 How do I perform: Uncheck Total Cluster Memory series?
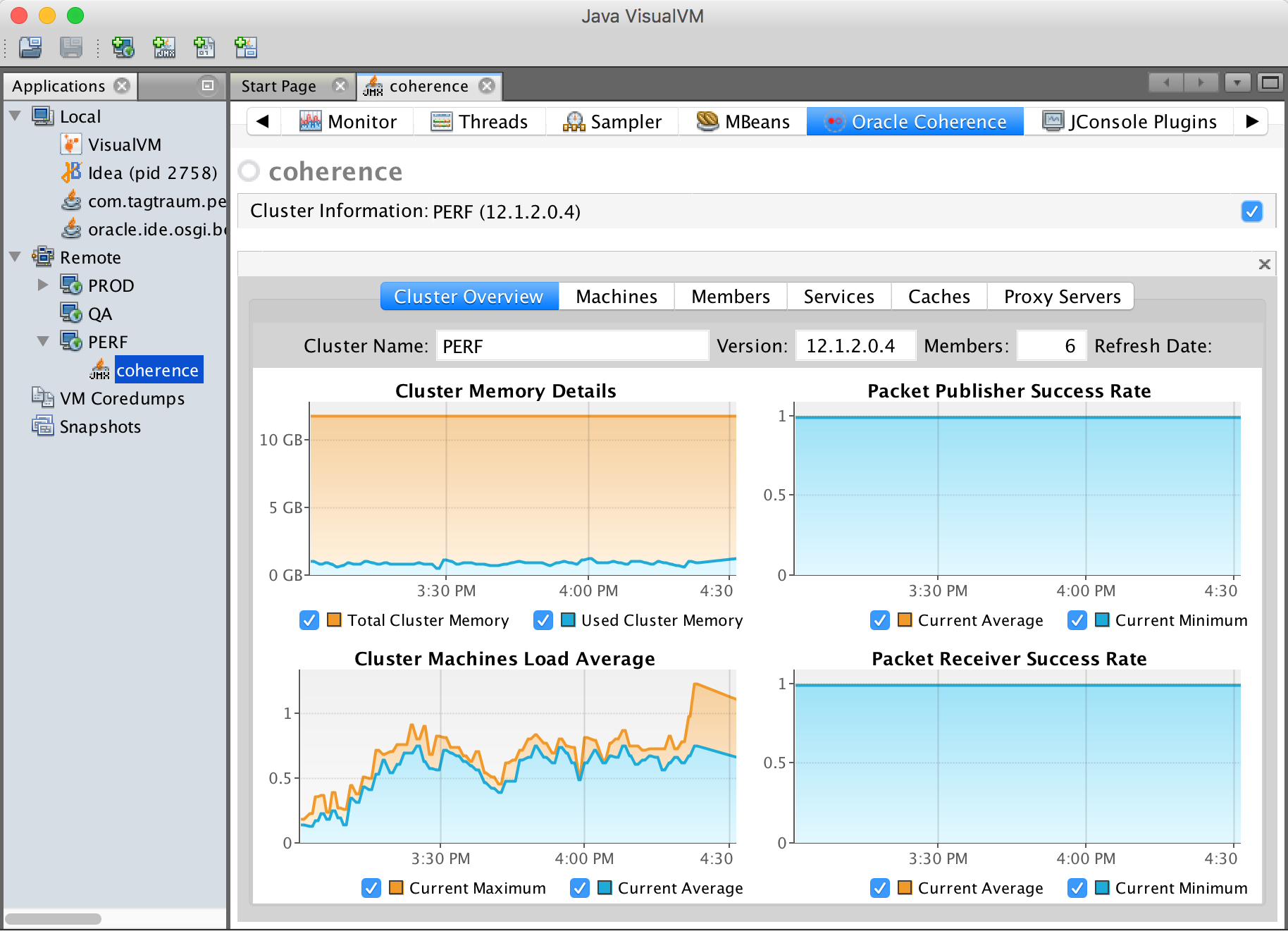click(309, 620)
